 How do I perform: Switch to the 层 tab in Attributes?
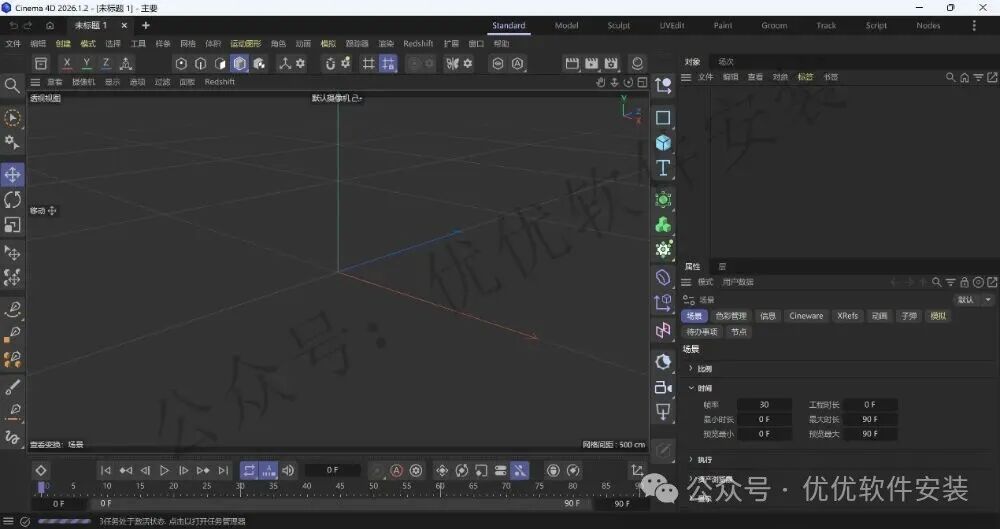pyautogui.click(x=723, y=267)
